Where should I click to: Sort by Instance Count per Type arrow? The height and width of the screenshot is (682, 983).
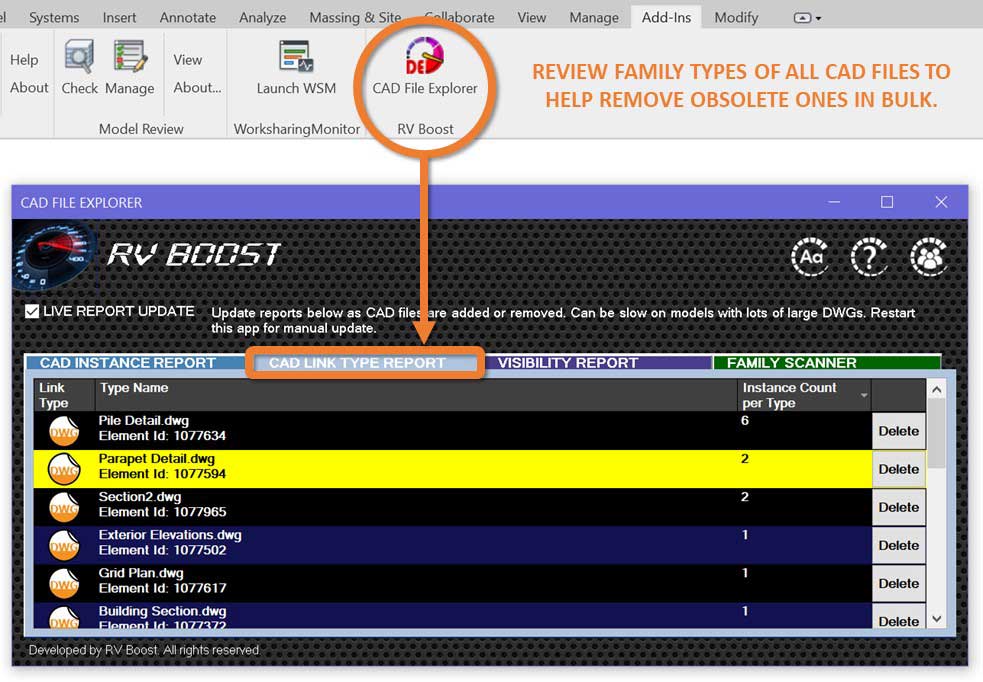pyautogui.click(x=864, y=395)
